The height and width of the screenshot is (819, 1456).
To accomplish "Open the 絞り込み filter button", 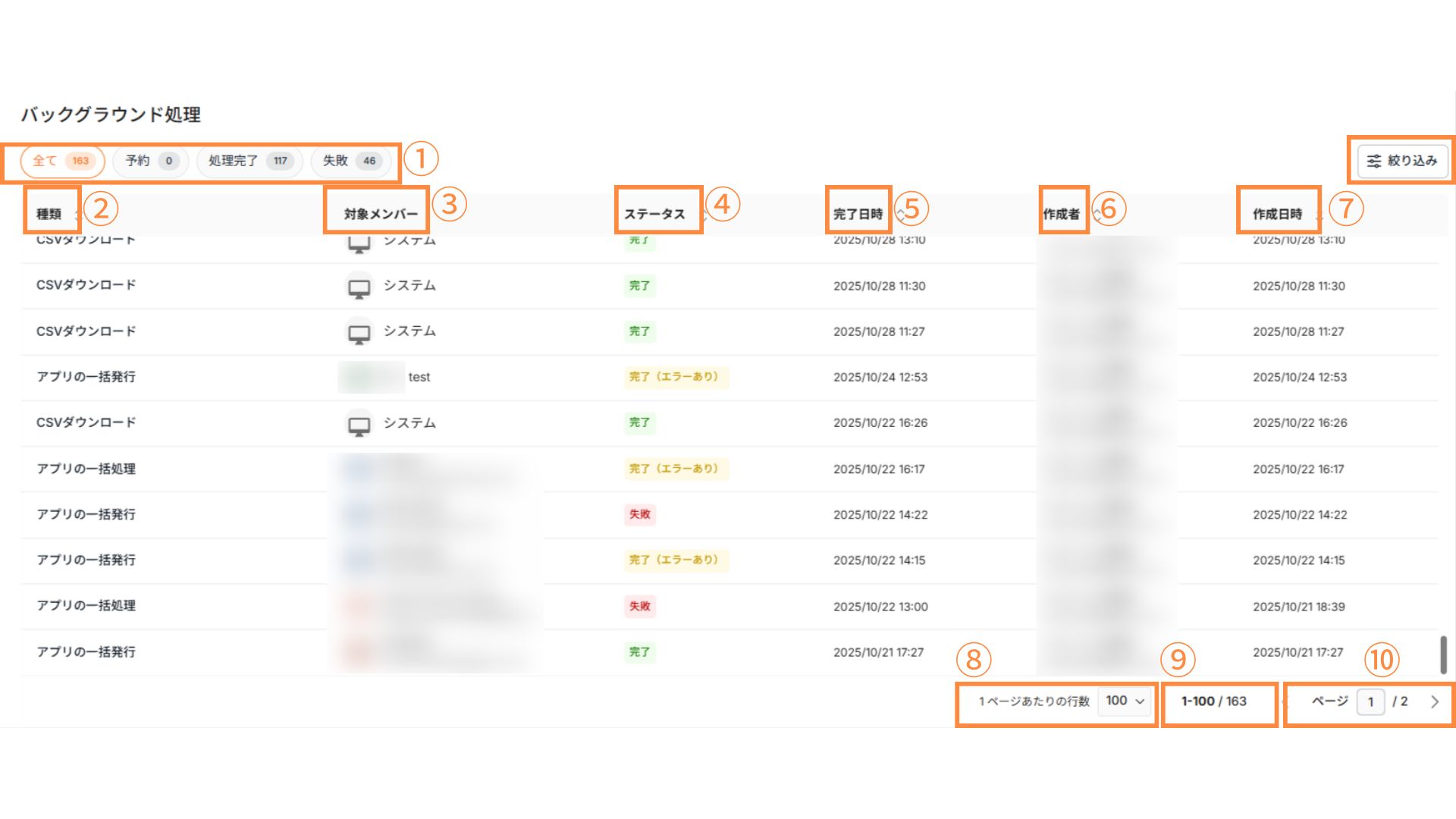I will click(1402, 161).
